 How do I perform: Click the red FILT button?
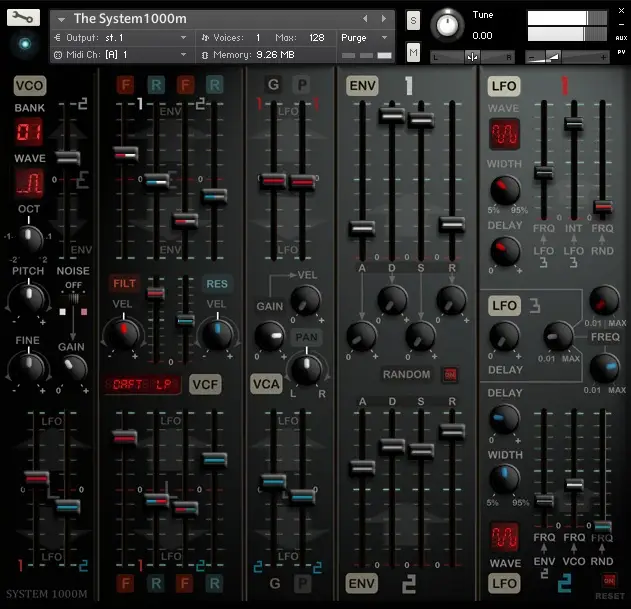[x=124, y=283]
